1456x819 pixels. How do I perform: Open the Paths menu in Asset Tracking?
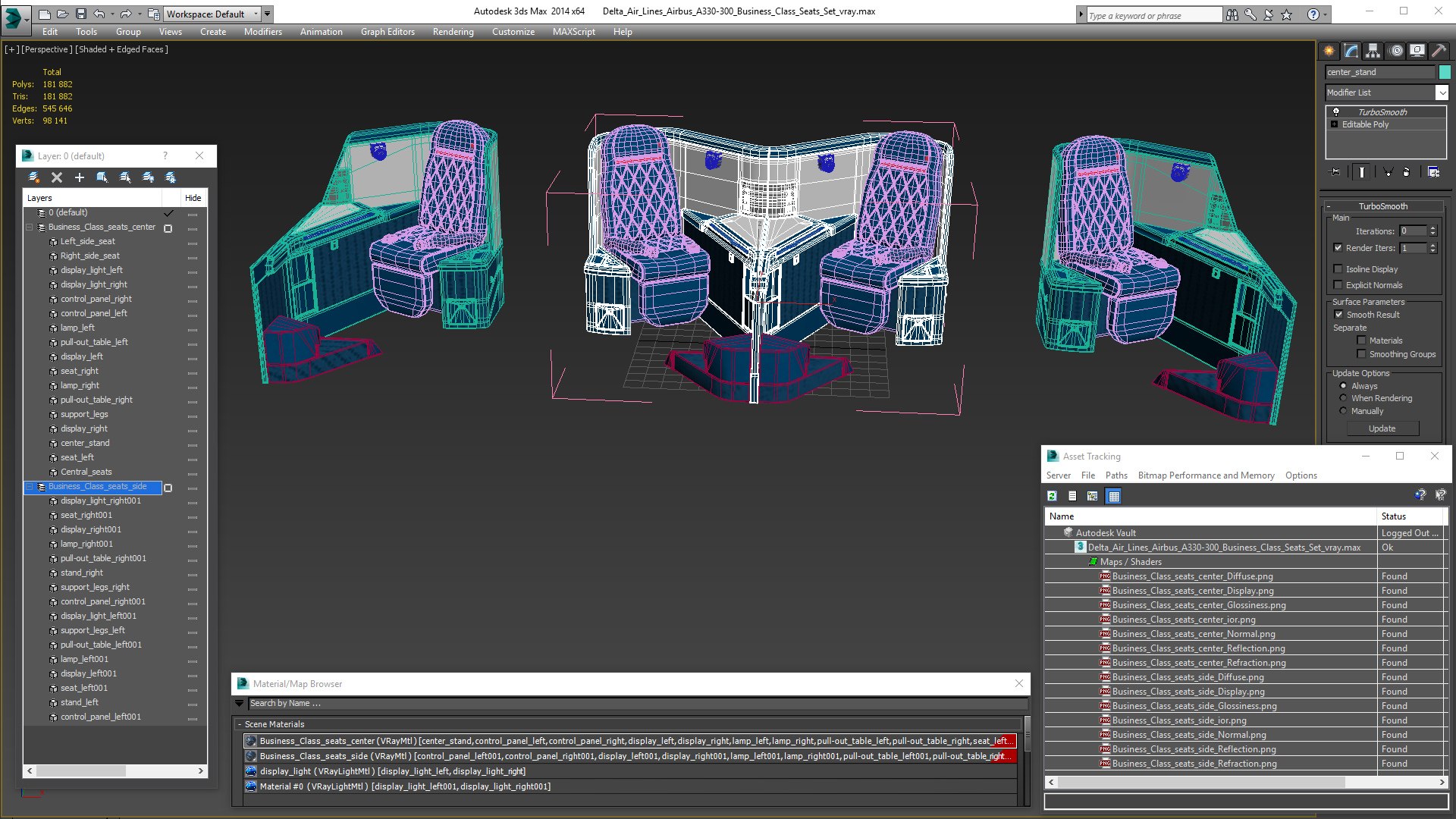point(1116,475)
